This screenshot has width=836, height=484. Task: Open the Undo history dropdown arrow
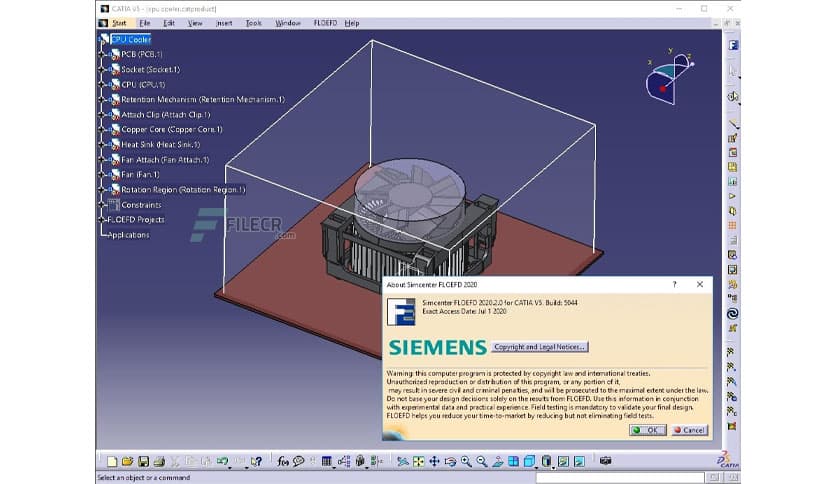[x=230, y=467]
